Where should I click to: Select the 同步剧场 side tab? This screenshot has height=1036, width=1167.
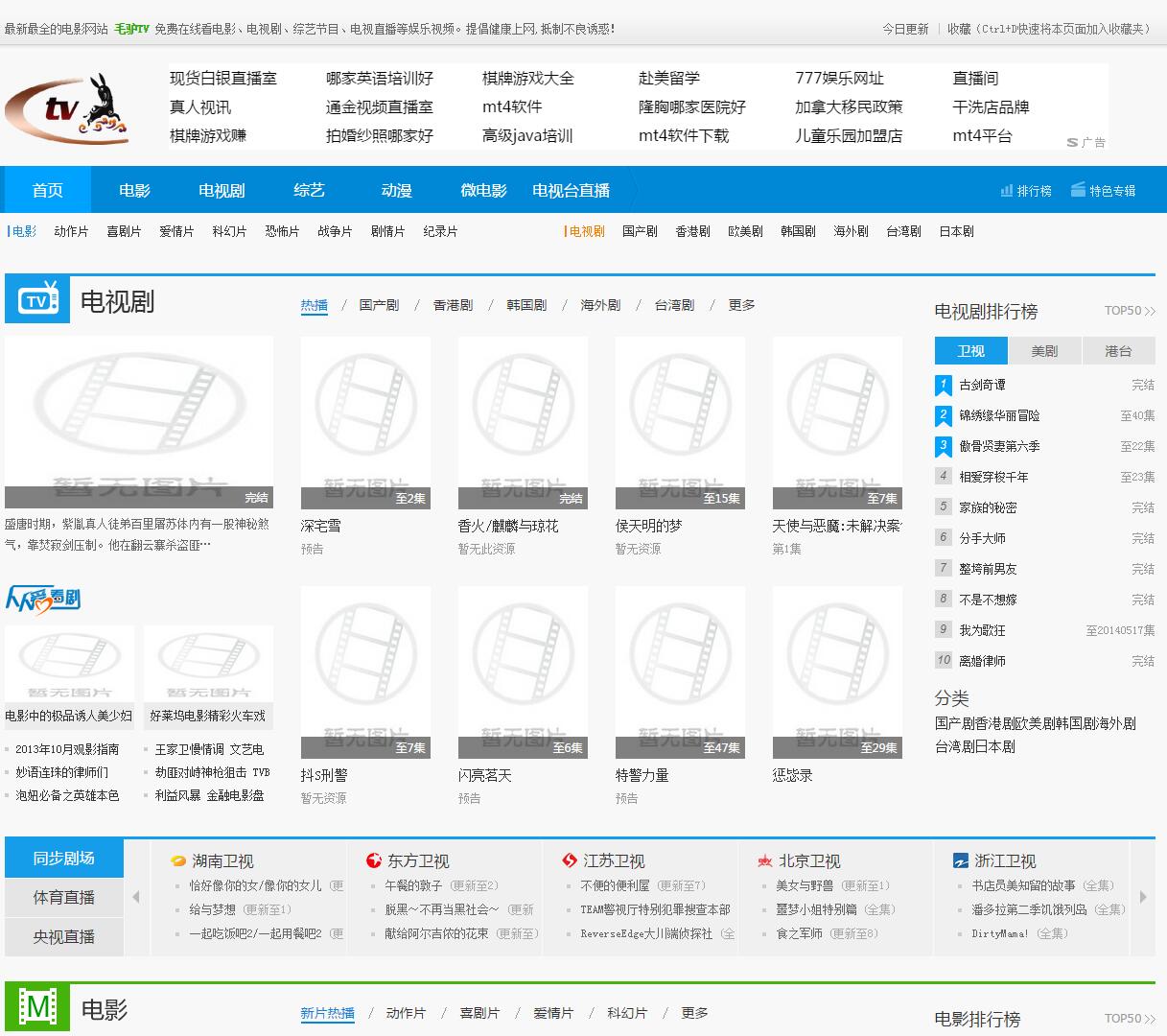[64, 859]
